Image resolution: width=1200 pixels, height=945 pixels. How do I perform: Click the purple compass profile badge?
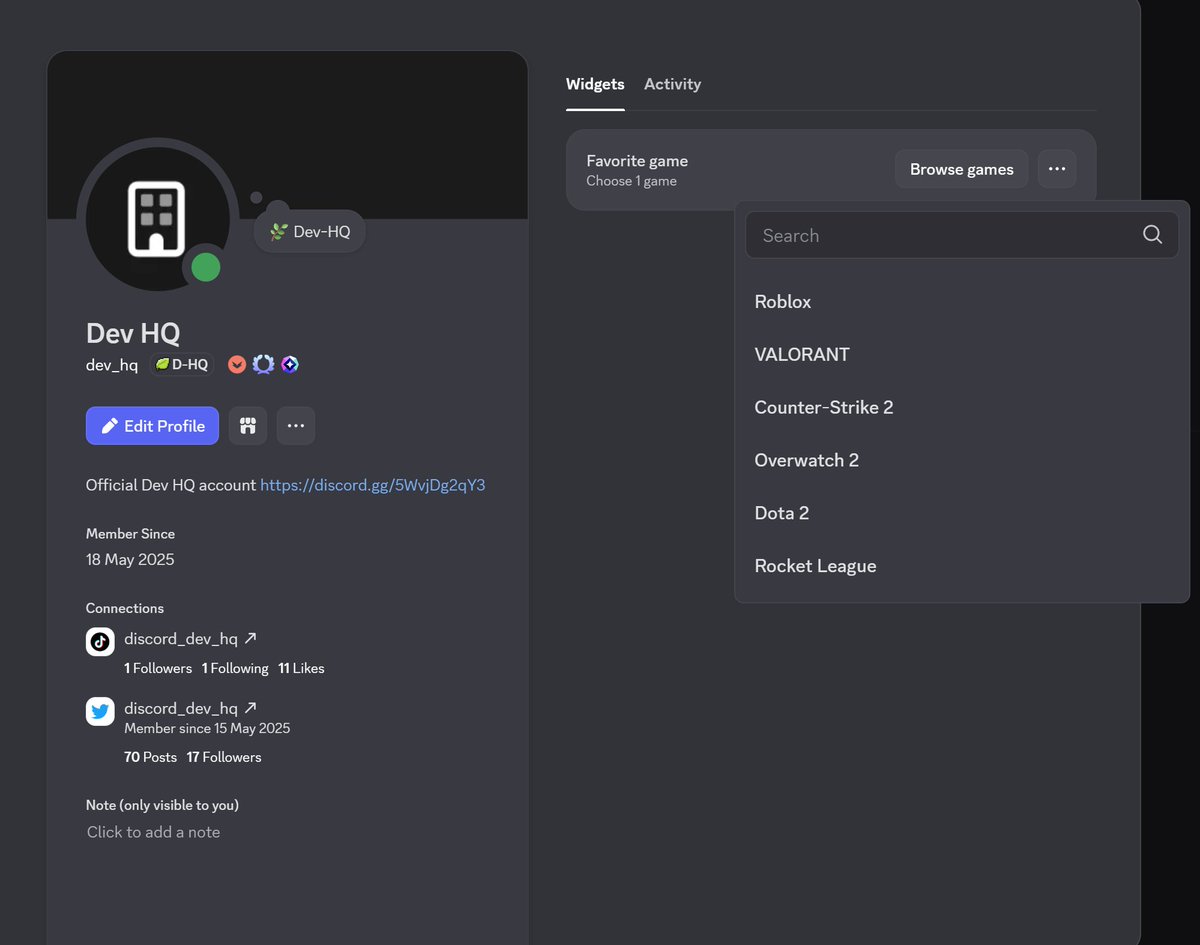(289, 365)
